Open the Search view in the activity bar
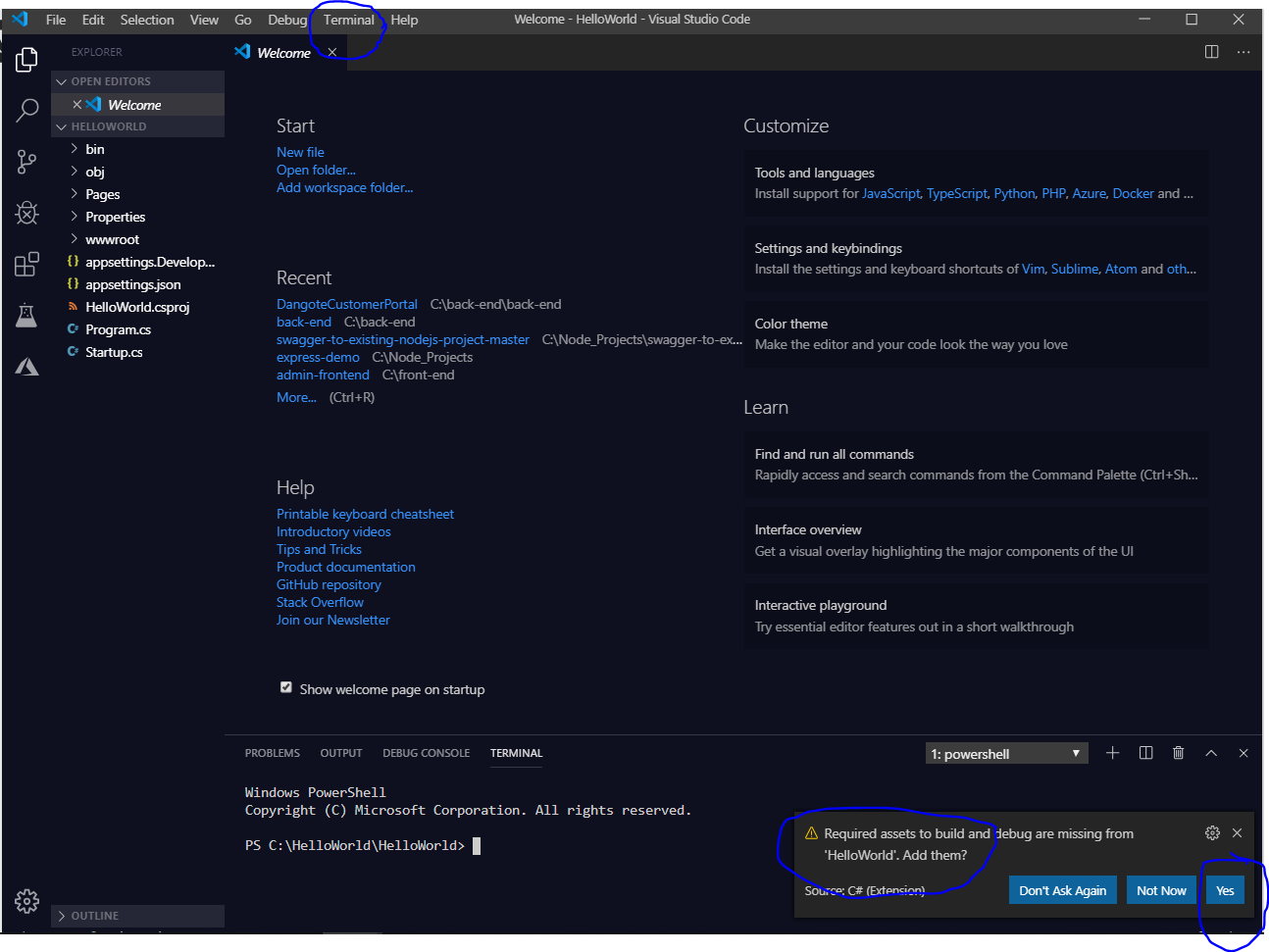 point(26,111)
